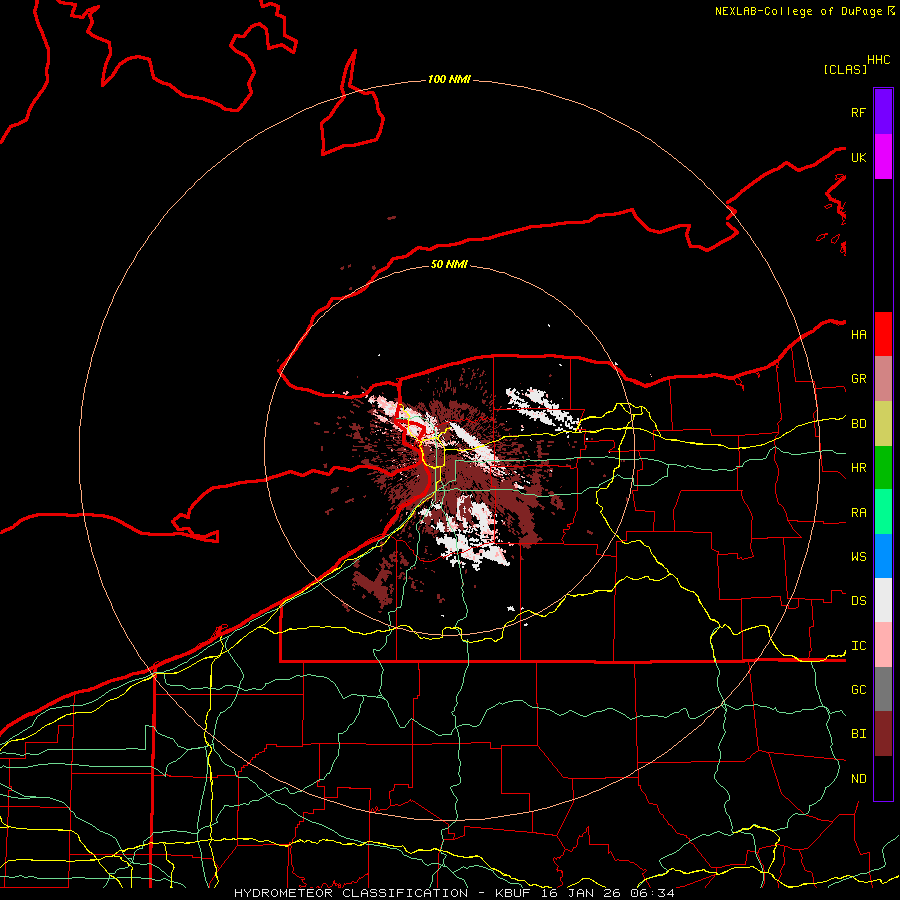
Task: Click the ND black legend swatch
Action: [x=883, y=778]
